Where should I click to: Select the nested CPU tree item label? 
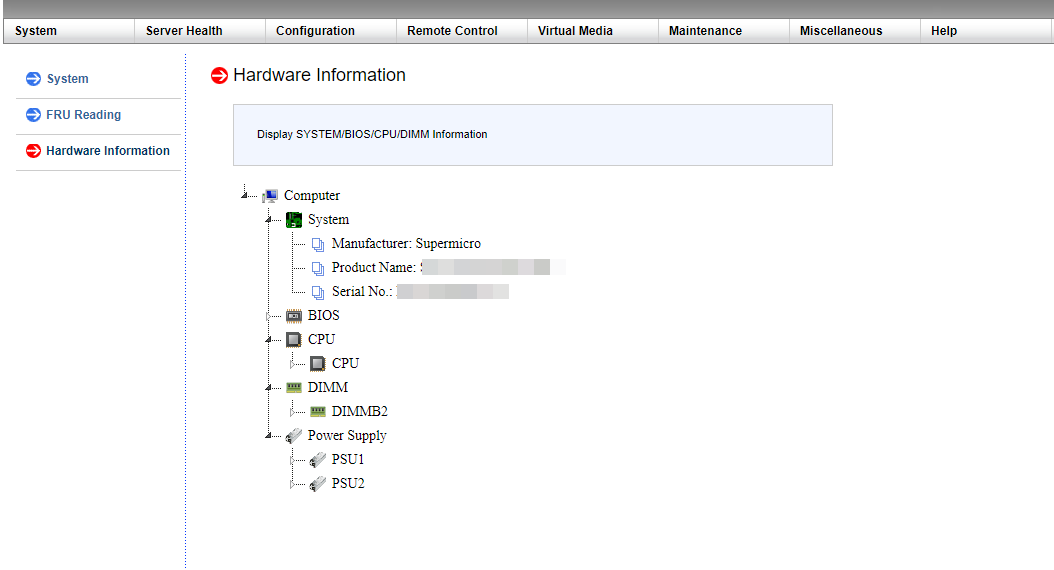(345, 364)
